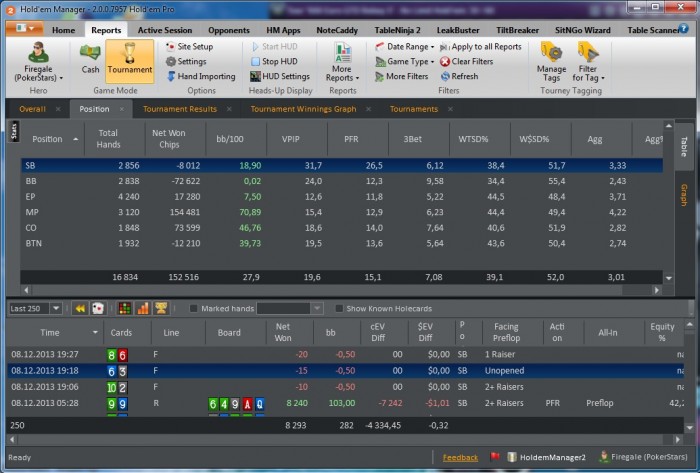Sort by the Position column header

click(x=53, y=139)
